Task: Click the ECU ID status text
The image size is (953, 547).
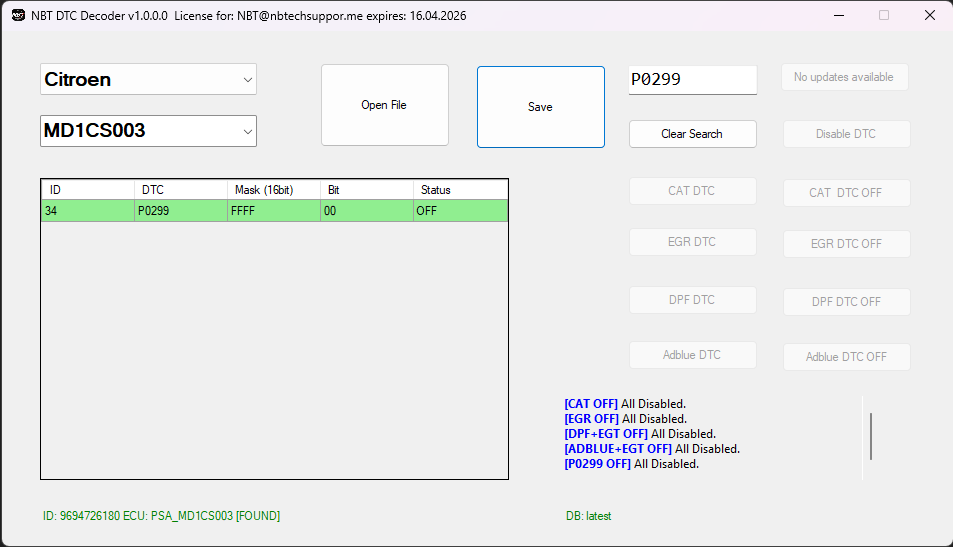Action: [161, 516]
